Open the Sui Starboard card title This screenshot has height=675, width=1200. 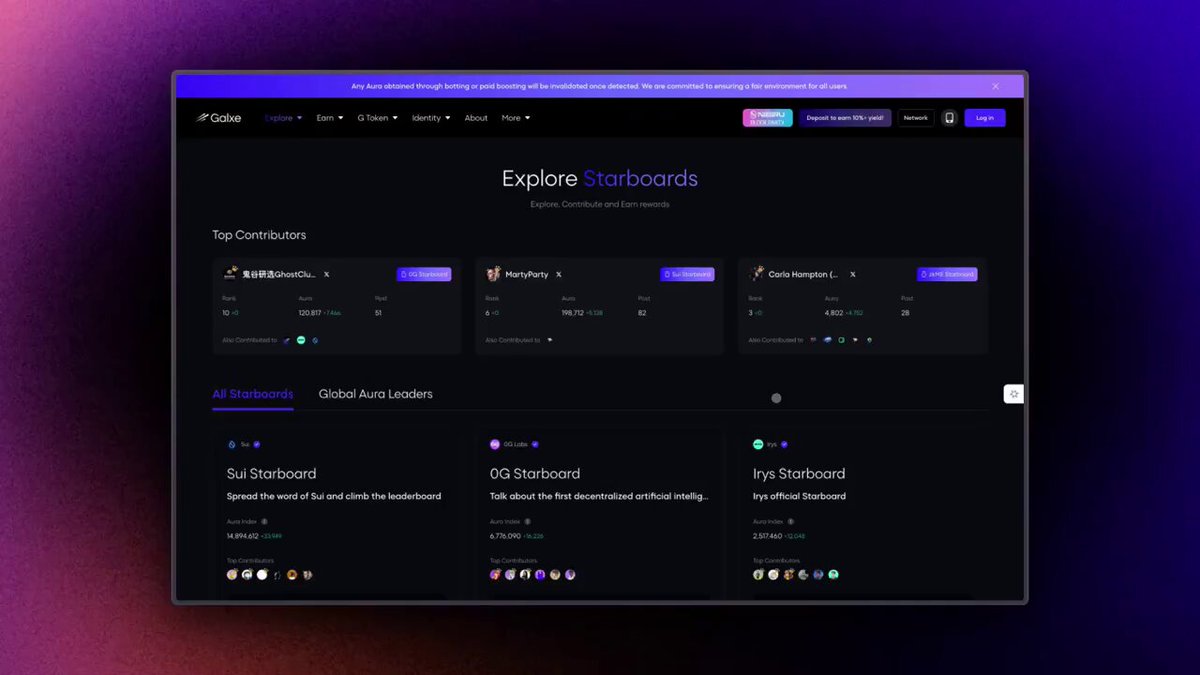tap(271, 474)
